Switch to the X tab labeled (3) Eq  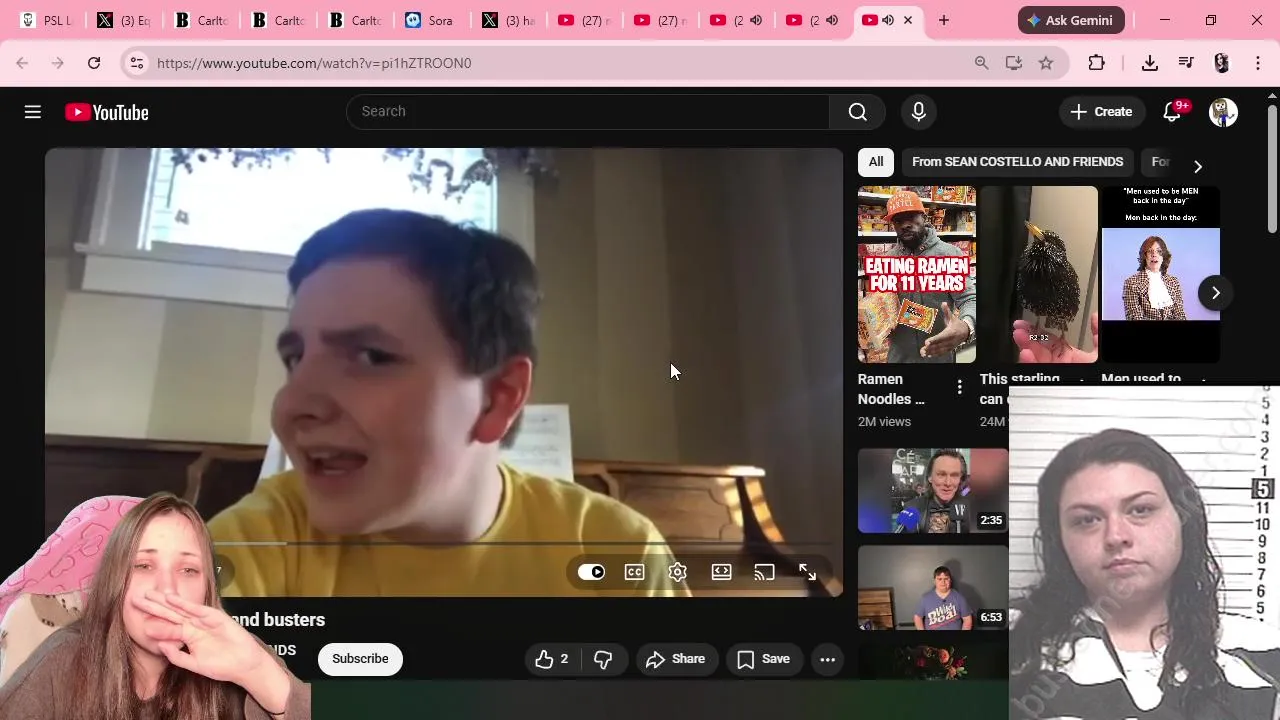[124, 20]
